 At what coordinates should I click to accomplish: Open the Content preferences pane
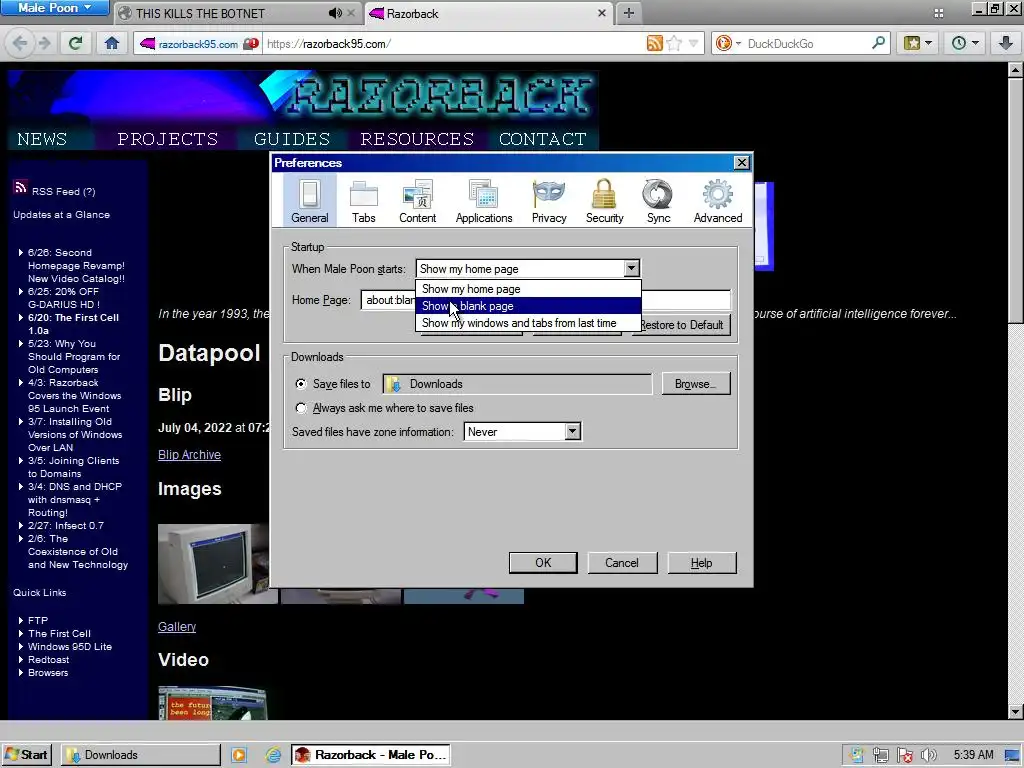417,200
